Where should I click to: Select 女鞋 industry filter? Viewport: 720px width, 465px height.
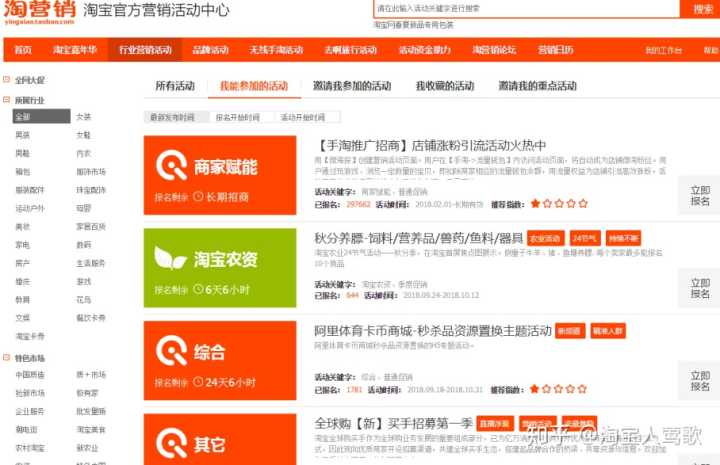[84, 135]
